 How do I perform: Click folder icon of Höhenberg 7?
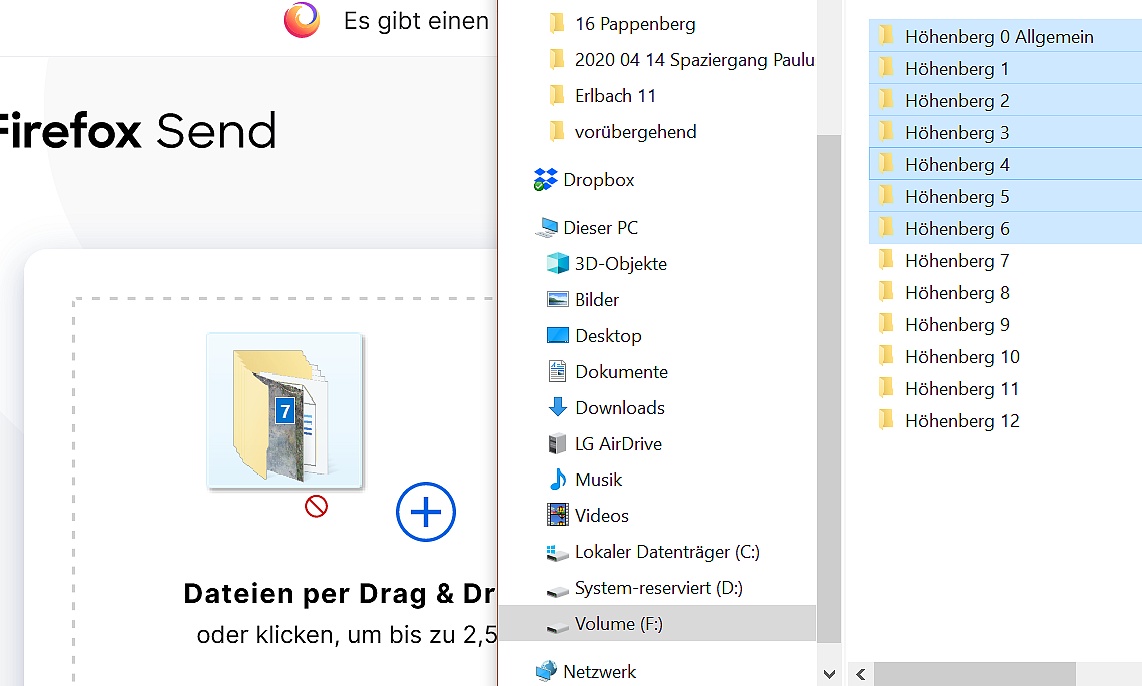tap(886, 259)
